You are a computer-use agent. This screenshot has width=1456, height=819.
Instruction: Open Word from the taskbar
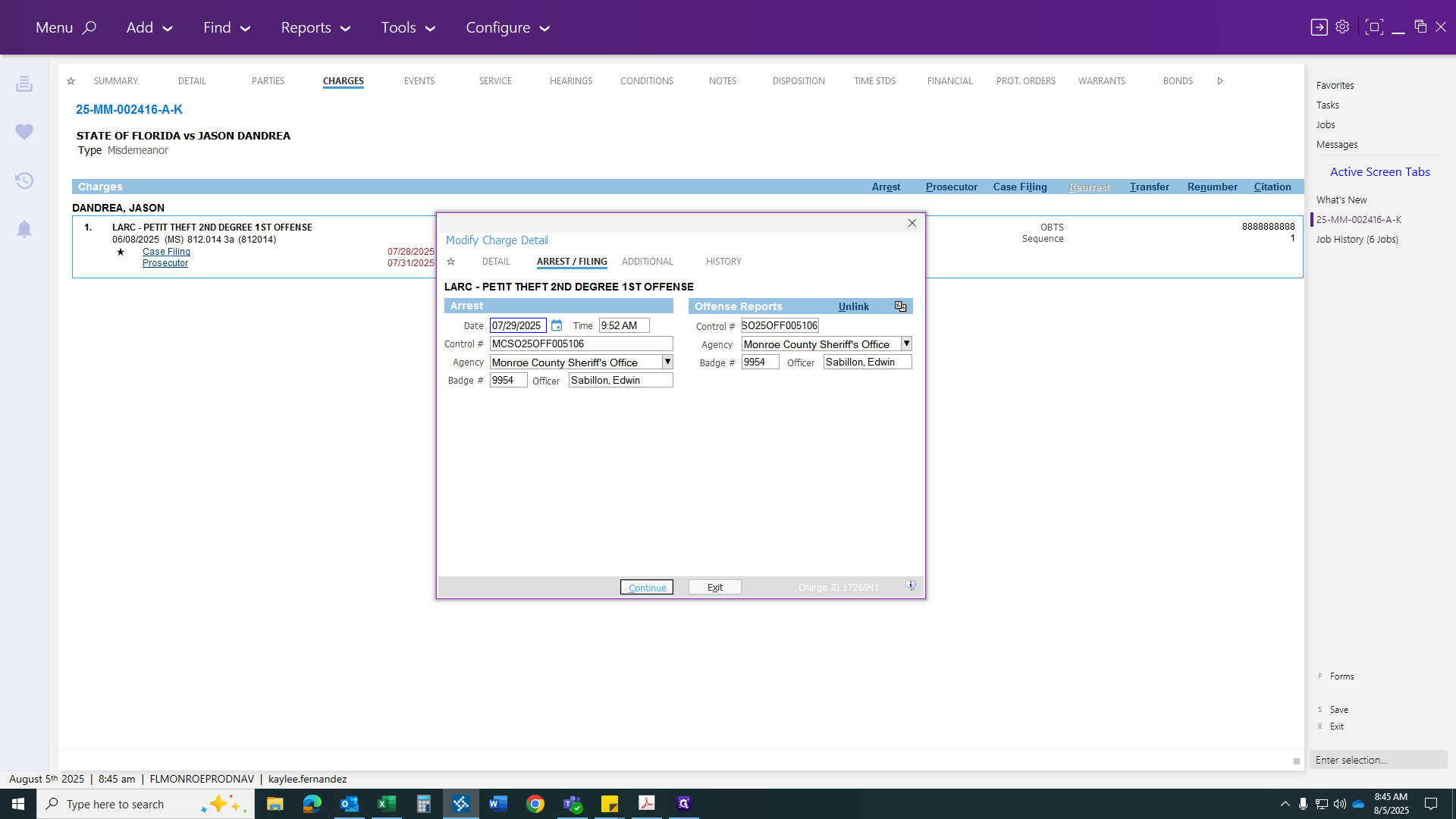tap(497, 804)
